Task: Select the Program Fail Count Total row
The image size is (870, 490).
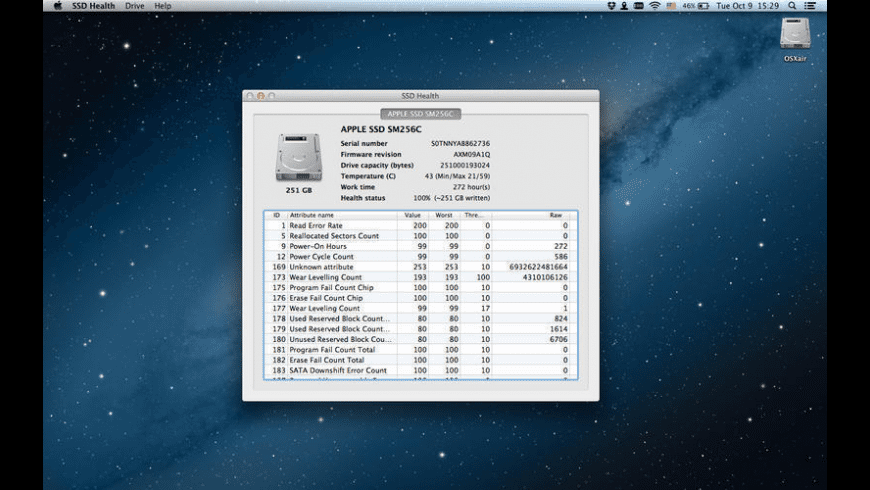Action: [x=421, y=350]
